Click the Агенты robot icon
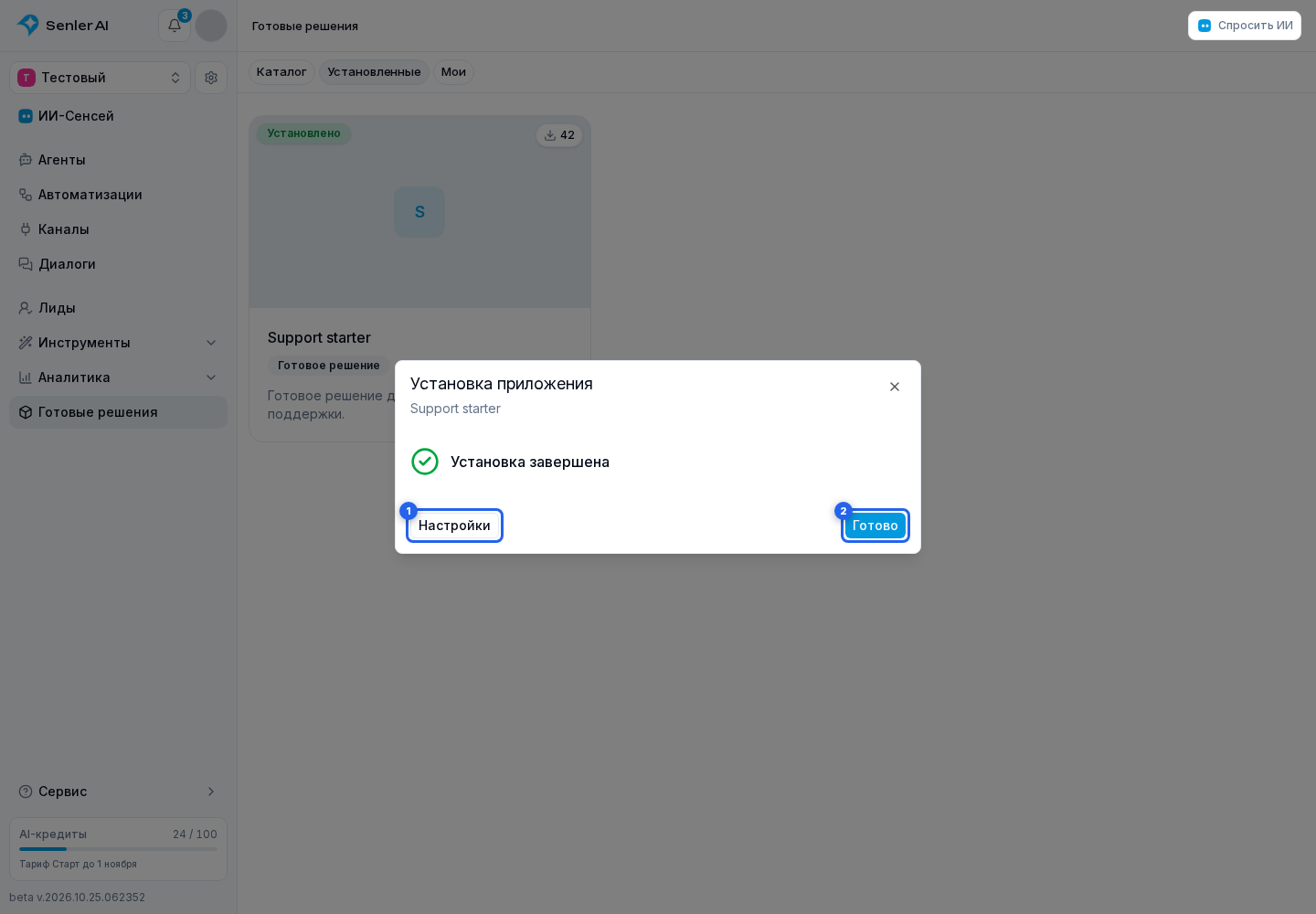 coord(26,160)
